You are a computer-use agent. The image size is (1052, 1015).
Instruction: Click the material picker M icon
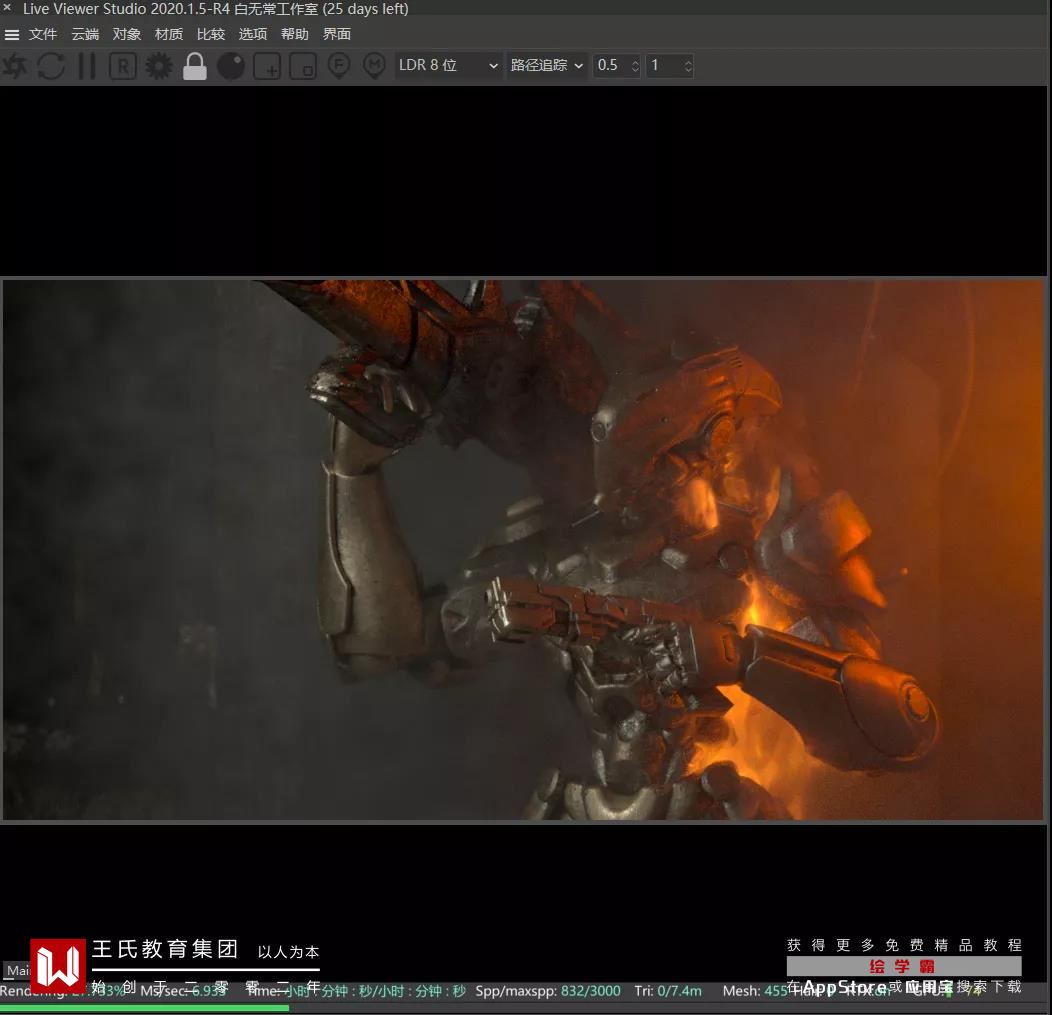click(374, 66)
